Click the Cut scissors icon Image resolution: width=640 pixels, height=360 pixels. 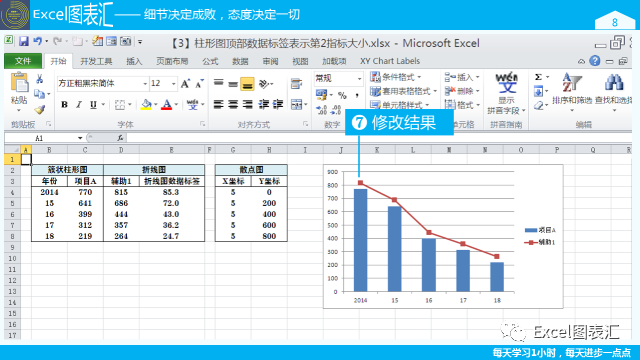click(x=40, y=79)
